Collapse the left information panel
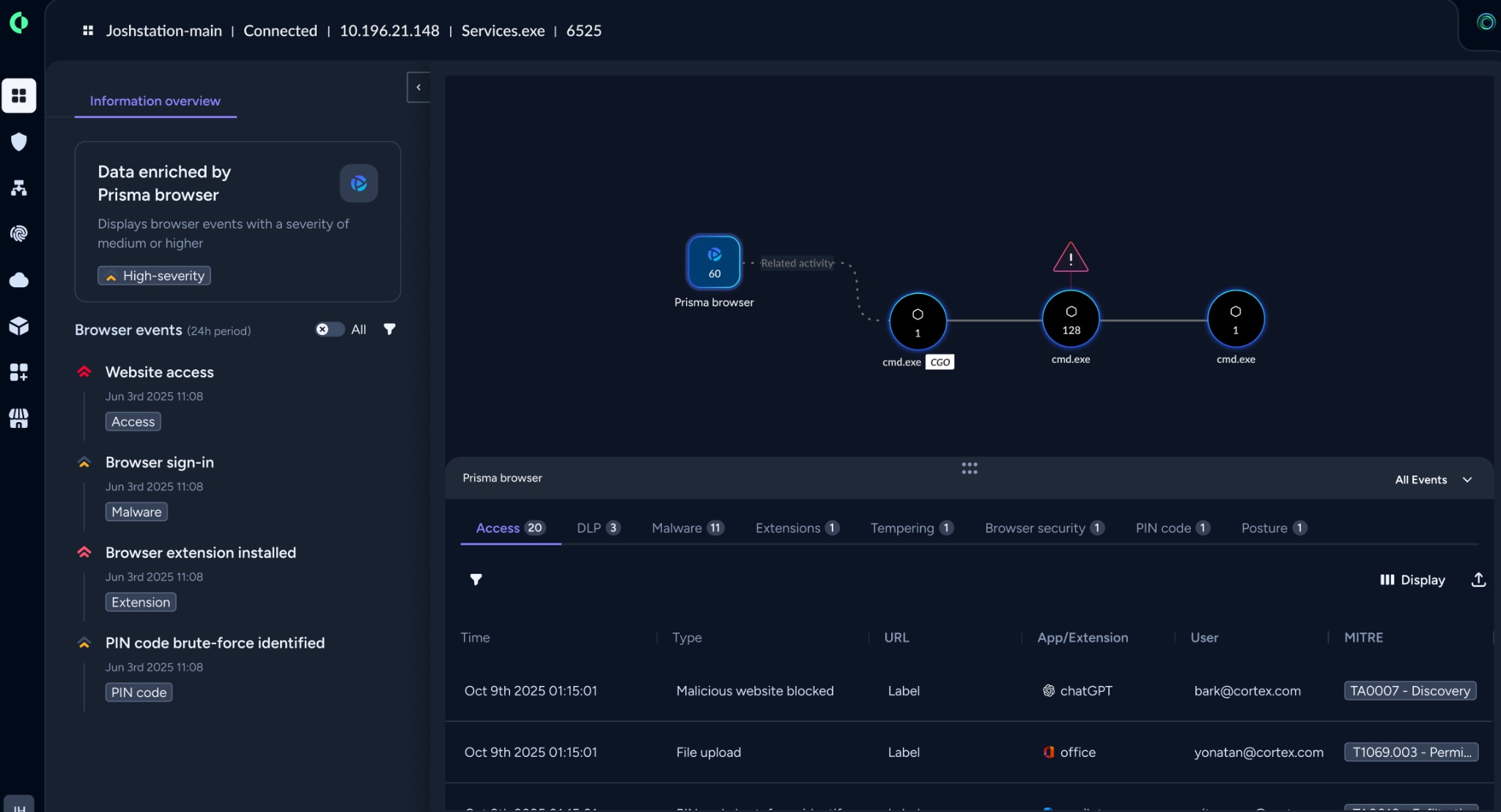Viewport: 1501px width, 812px height. (x=418, y=87)
